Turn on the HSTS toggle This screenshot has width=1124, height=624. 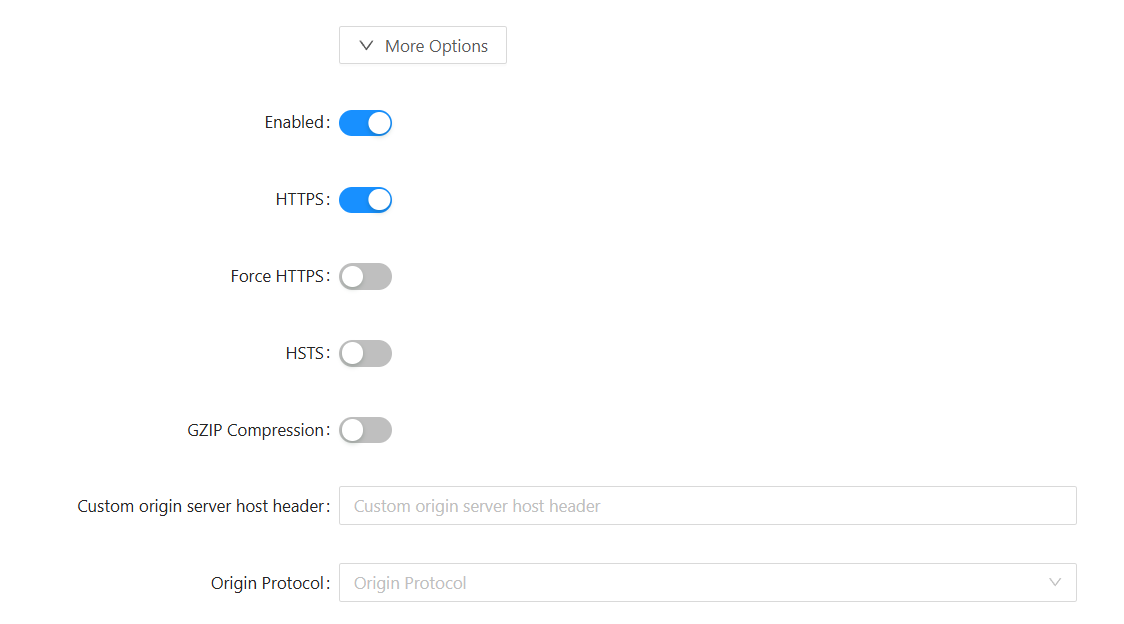click(x=365, y=354)
